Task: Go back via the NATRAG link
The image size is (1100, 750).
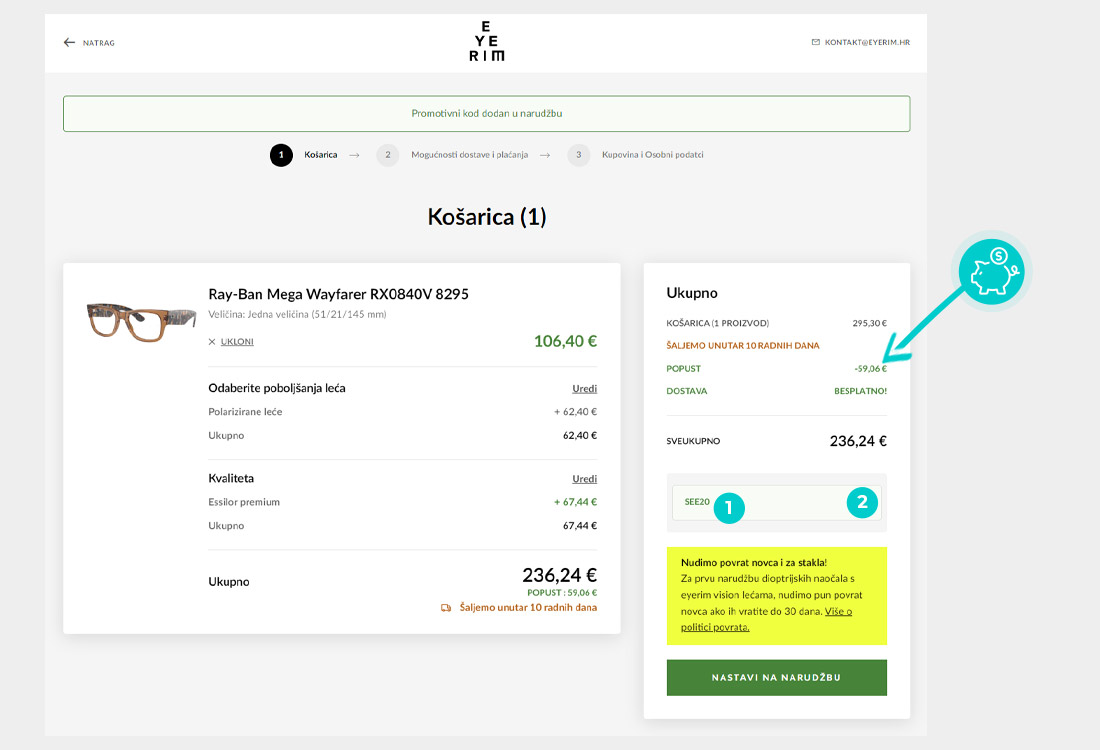Action: point(98,43)
